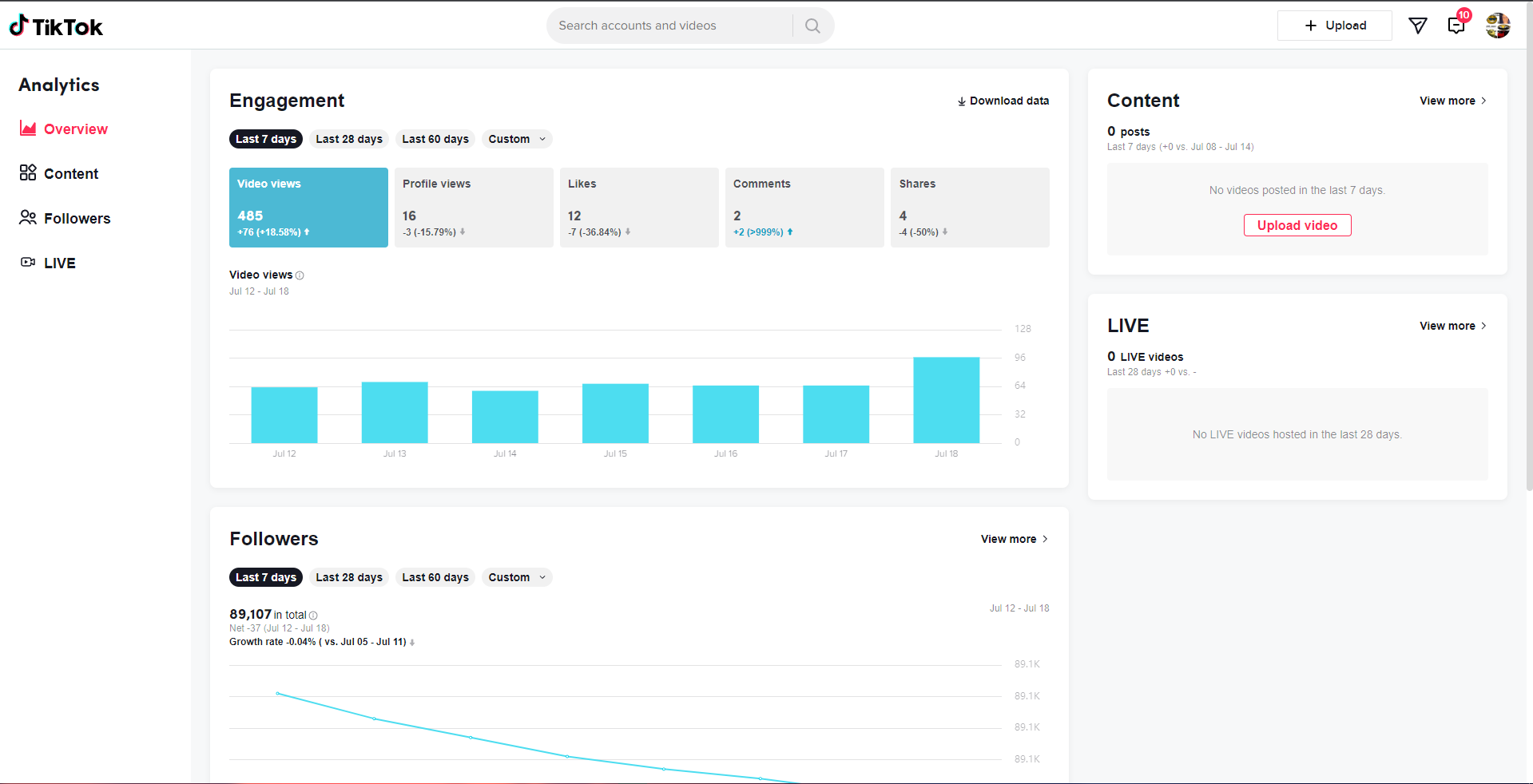Screen dimensions: 1533x784
Task: Click 'No videos posted in the last 7 days.' text
Action: (1297, 190)
